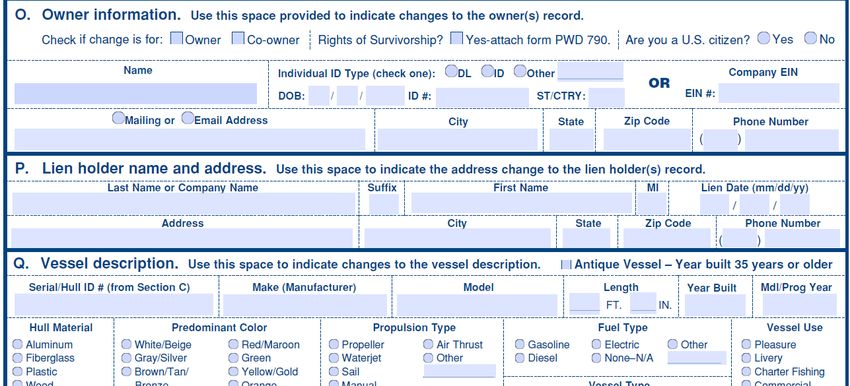Click the lien holder First Name field

[521, 204]
